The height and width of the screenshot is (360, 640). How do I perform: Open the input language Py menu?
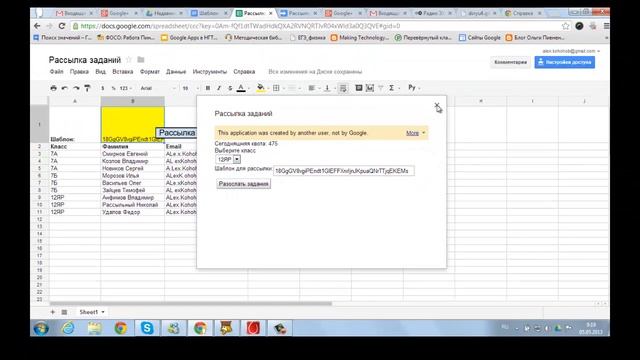[414, 88]
